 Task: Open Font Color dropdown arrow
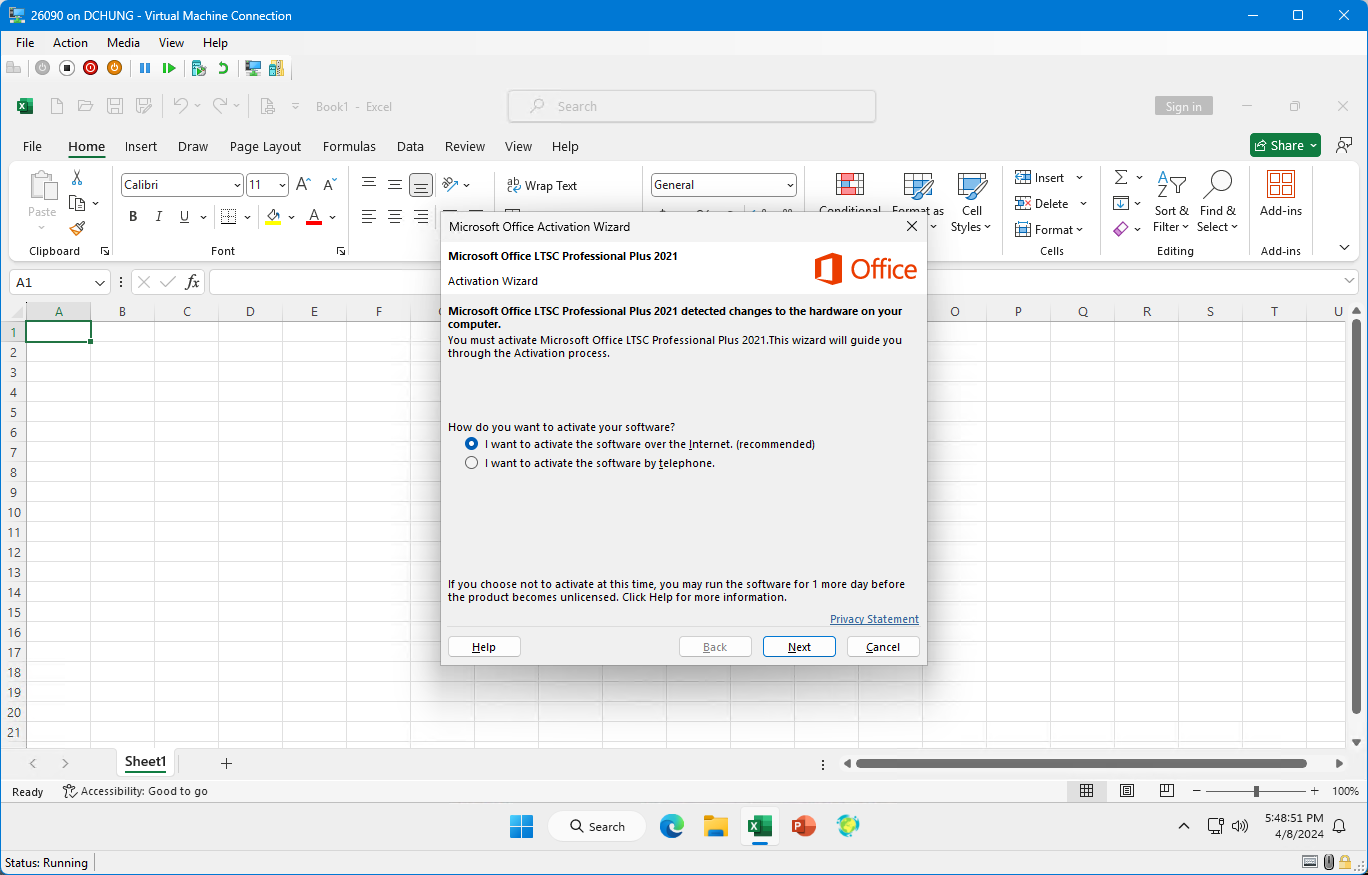[333, 217]
